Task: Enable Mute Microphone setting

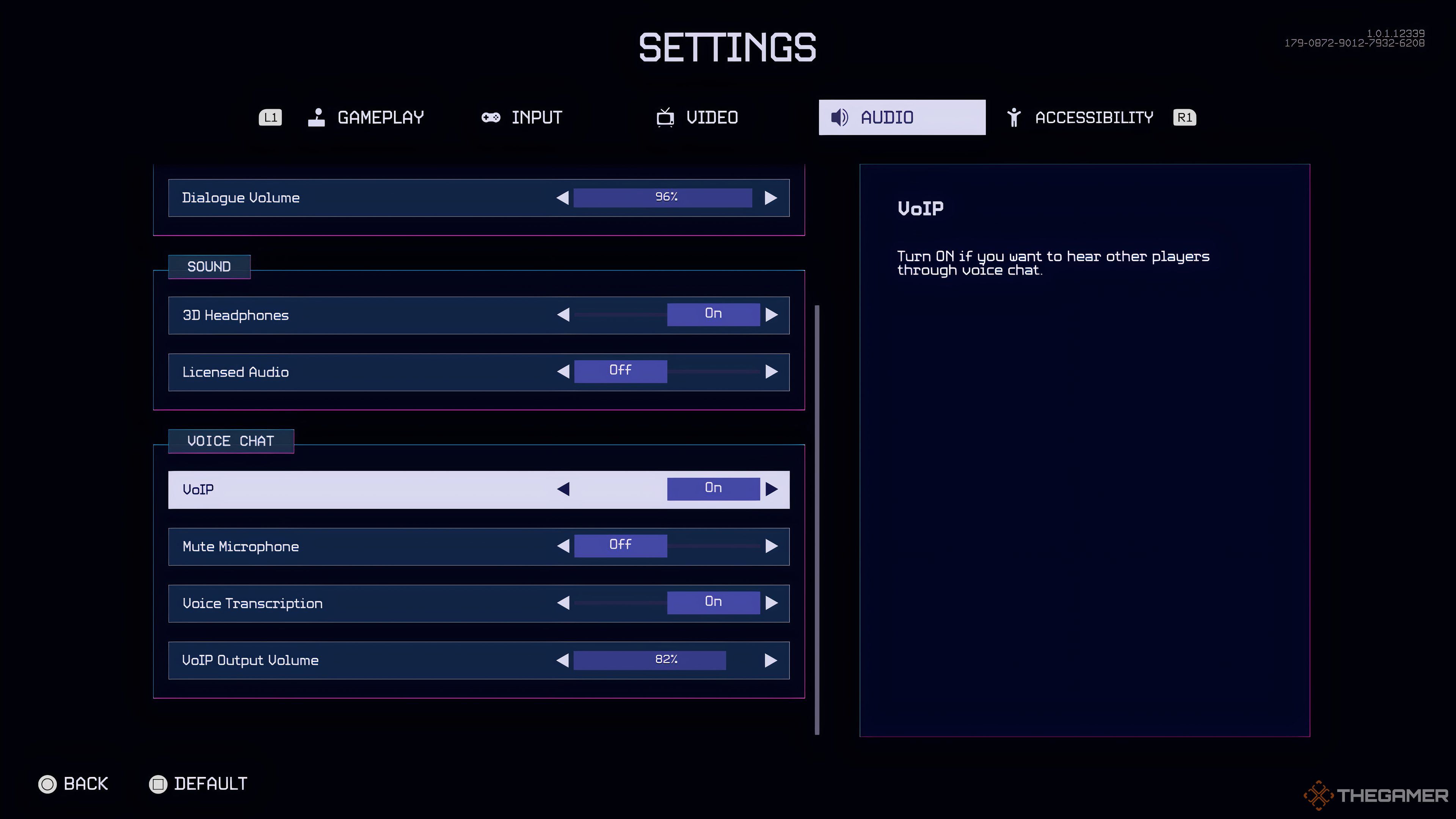Action: [771, 546]
